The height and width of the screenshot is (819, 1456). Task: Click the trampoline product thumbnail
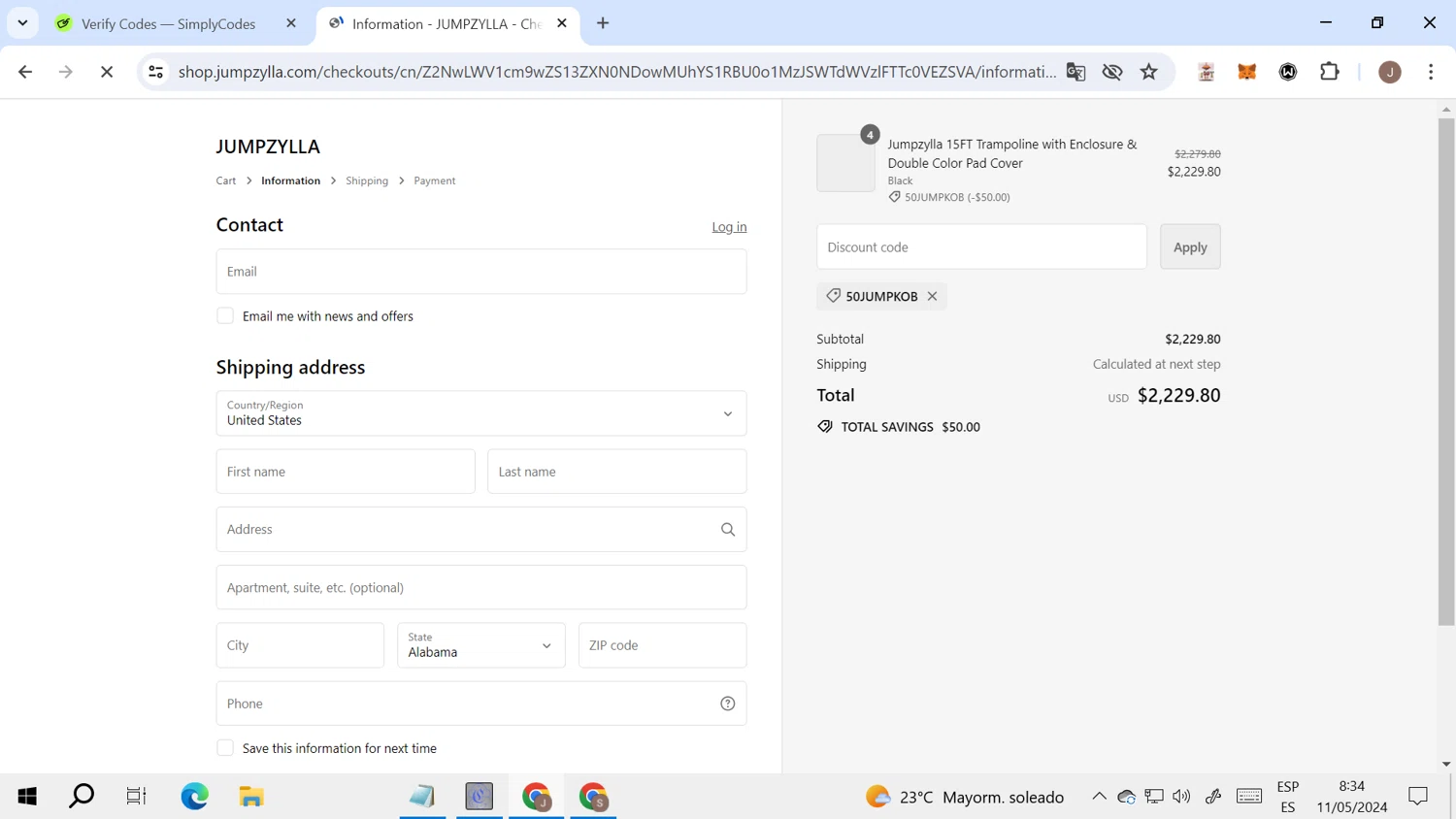point(845,163)
